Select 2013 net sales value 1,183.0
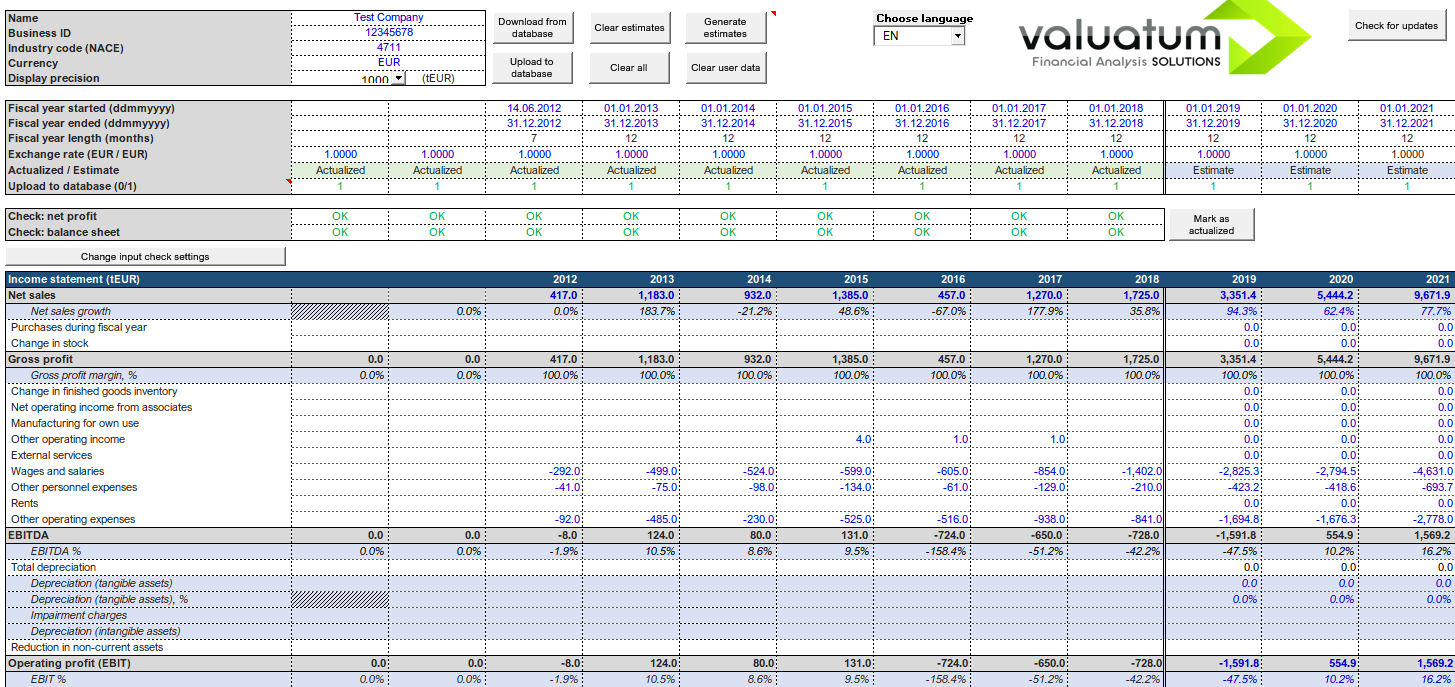This screenshot has width=1455, height=687. tap(631, 296)
